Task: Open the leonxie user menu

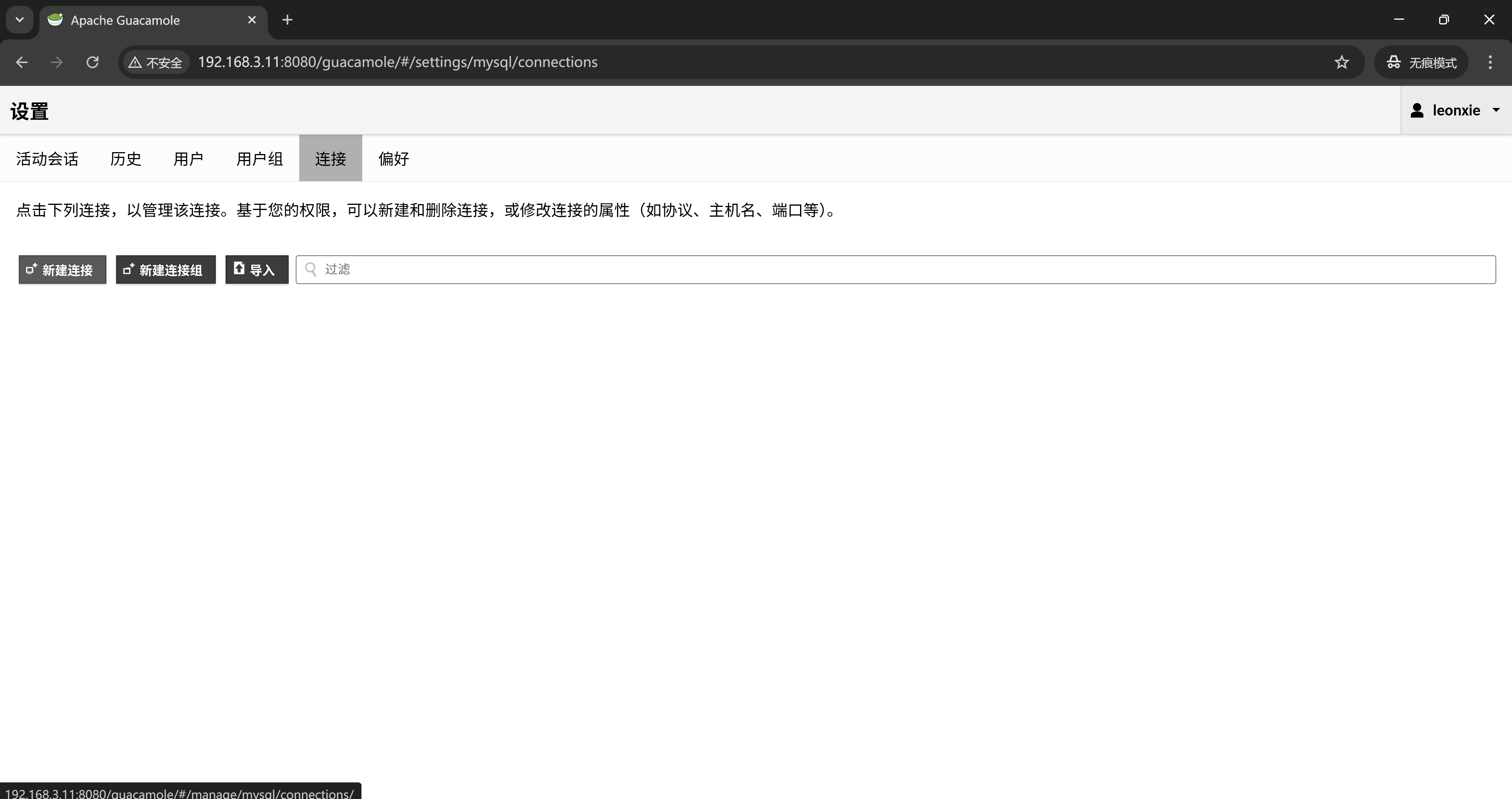Action: pyautogui.click(x=1456, y=110)
